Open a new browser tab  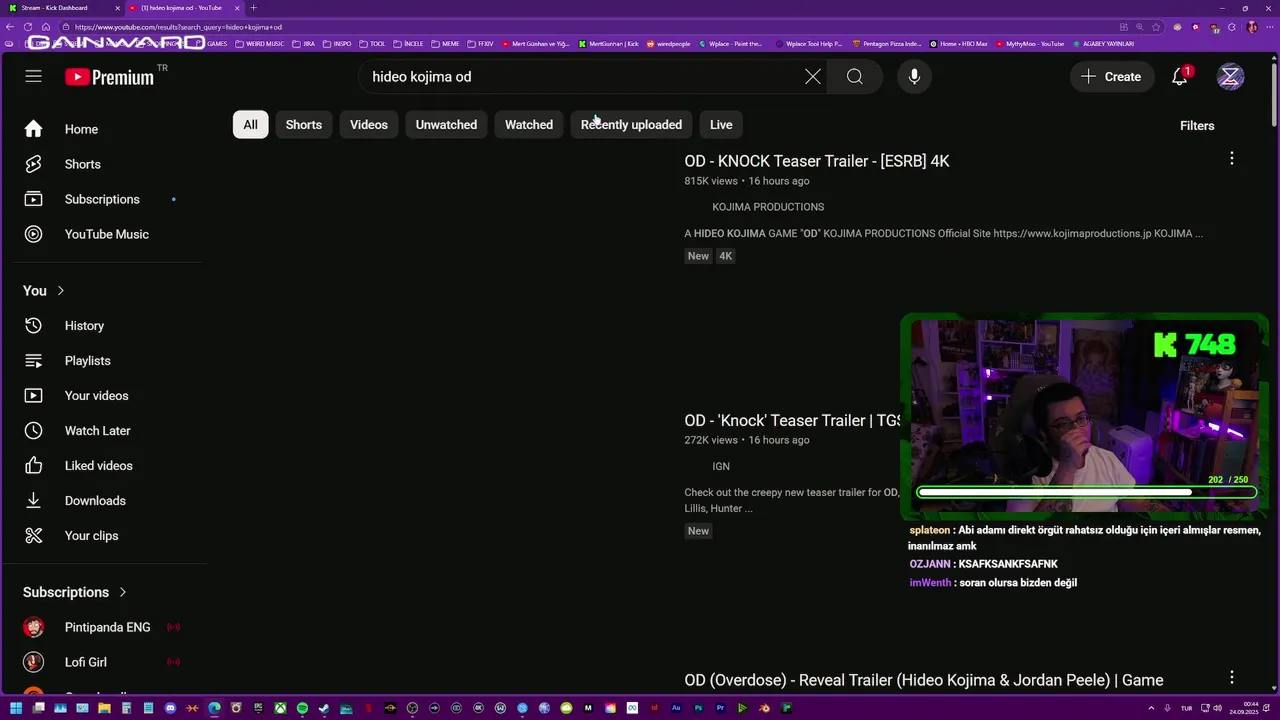[x=254, y=8]
